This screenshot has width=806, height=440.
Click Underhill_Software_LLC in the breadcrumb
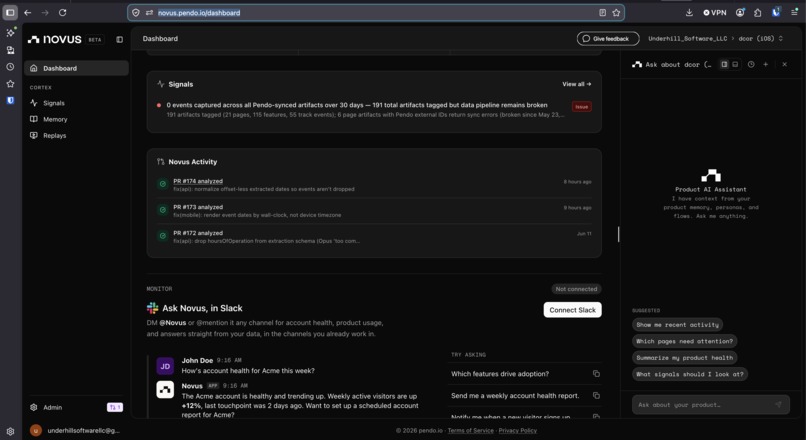click(687, 39)
